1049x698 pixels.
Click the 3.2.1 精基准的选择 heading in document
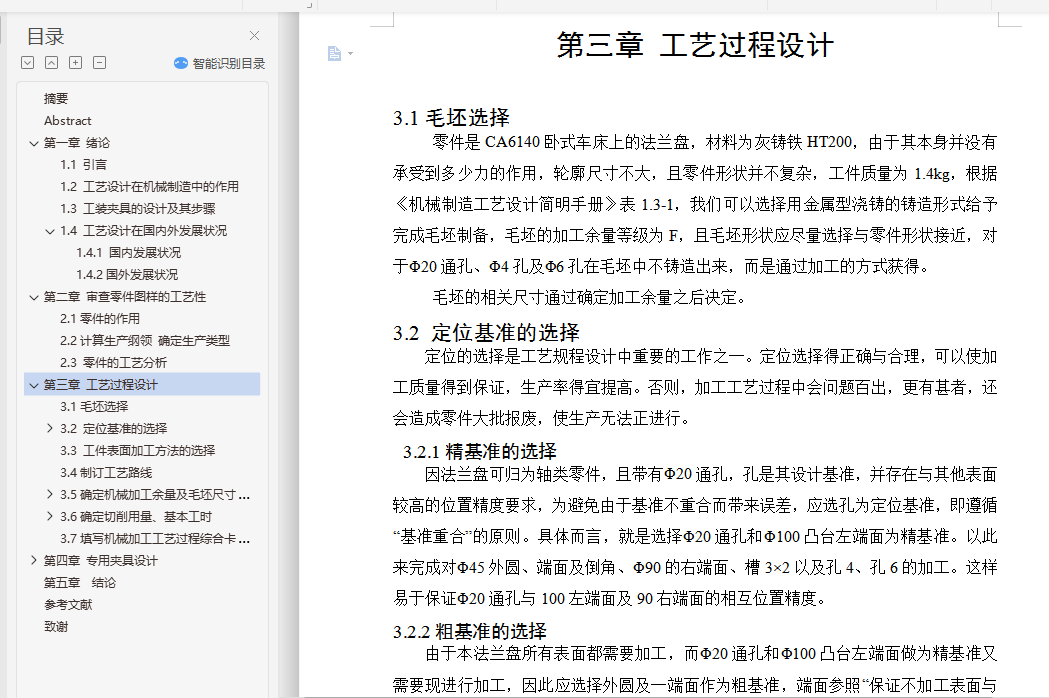[x=480, y=452]
